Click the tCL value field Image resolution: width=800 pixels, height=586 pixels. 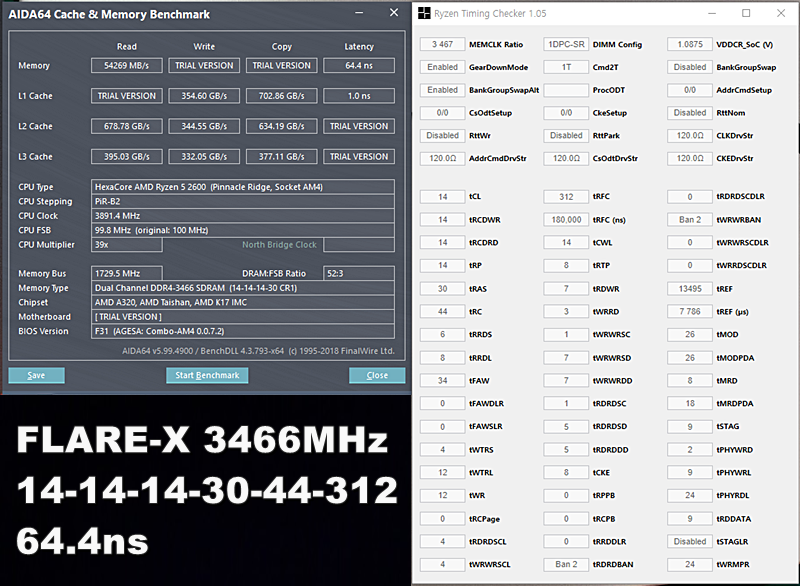point(442,196)
